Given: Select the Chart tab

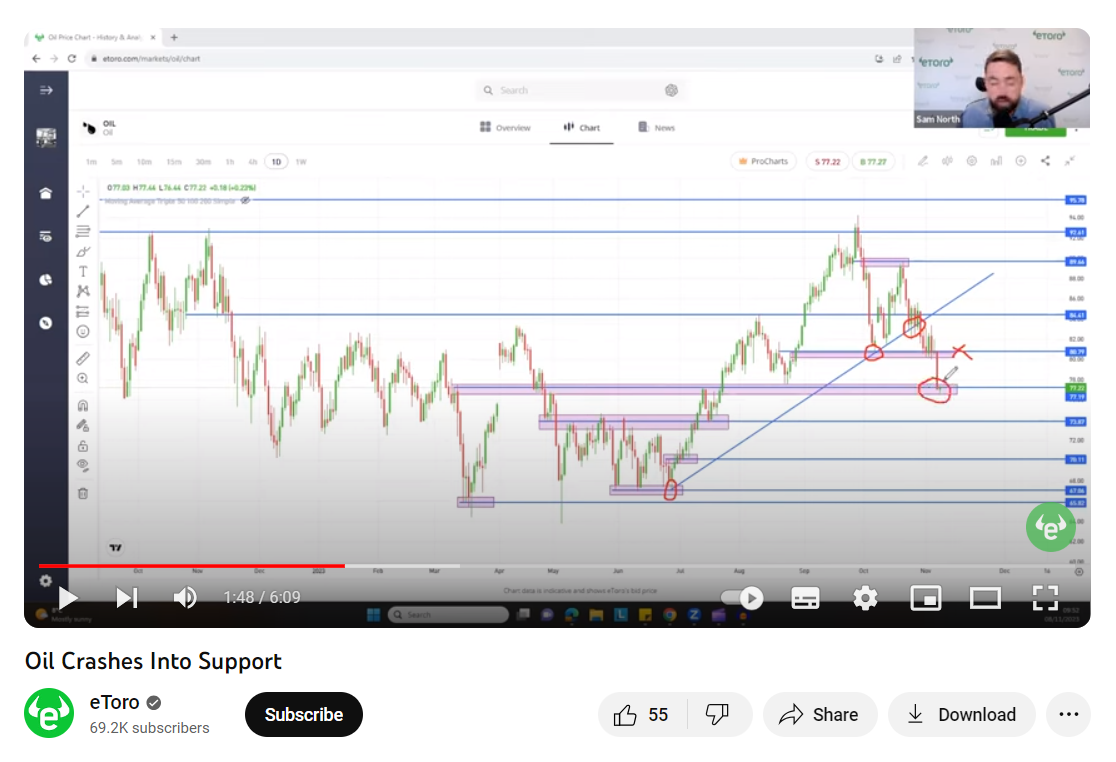Looking at the screenshot, I should click(x=581, y=127).
